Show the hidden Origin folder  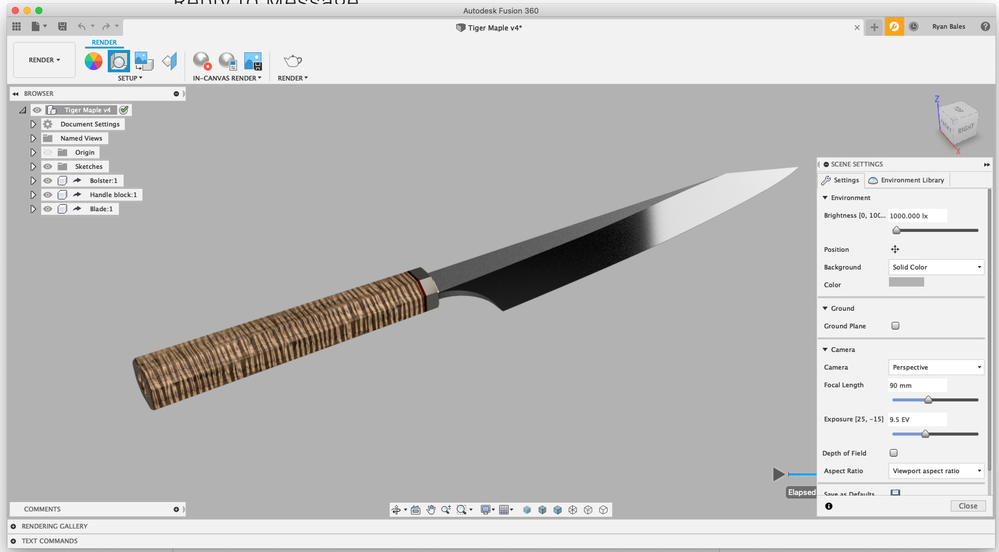point(48,152)
